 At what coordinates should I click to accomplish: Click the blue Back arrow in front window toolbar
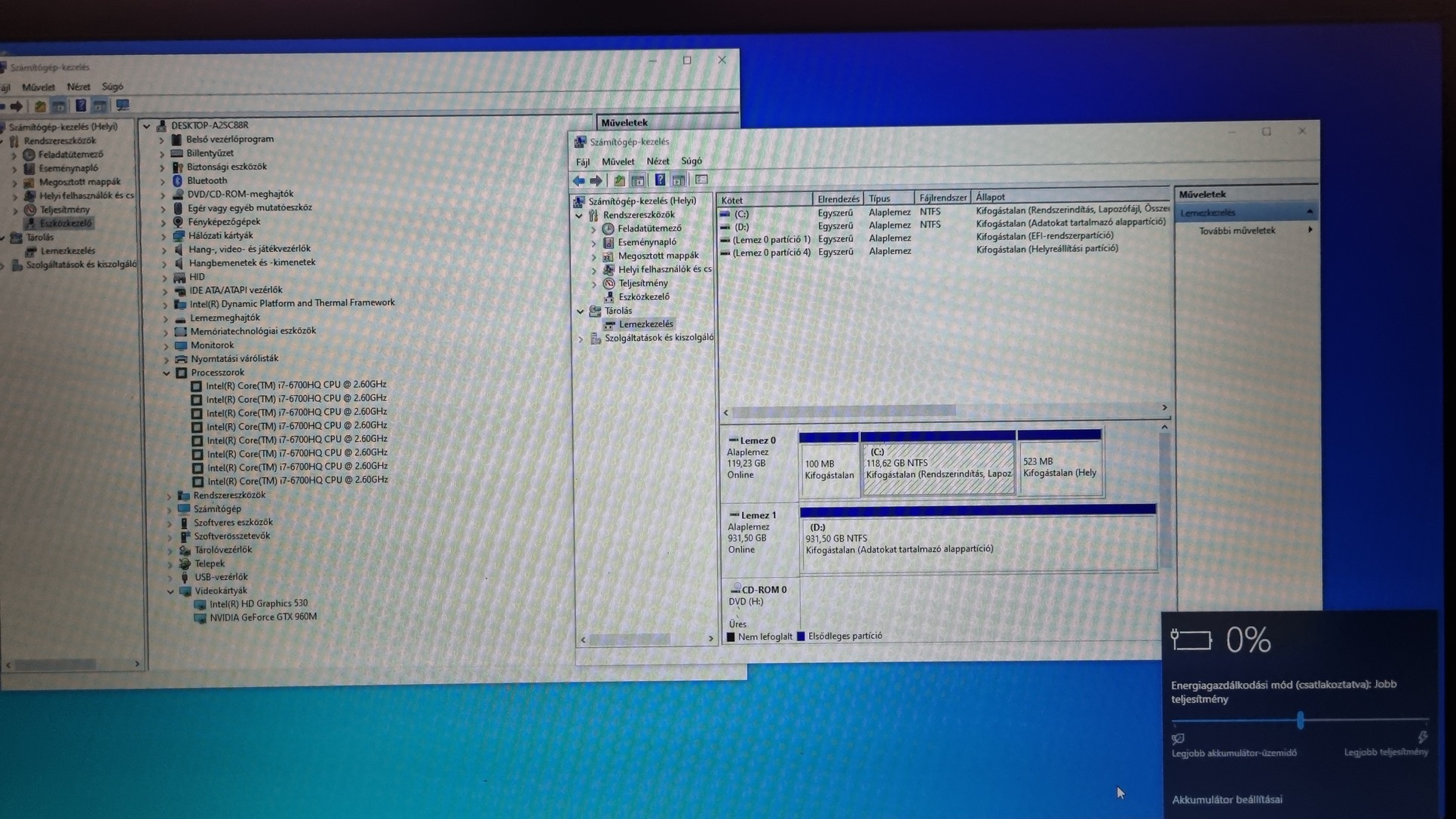point(578,181)
